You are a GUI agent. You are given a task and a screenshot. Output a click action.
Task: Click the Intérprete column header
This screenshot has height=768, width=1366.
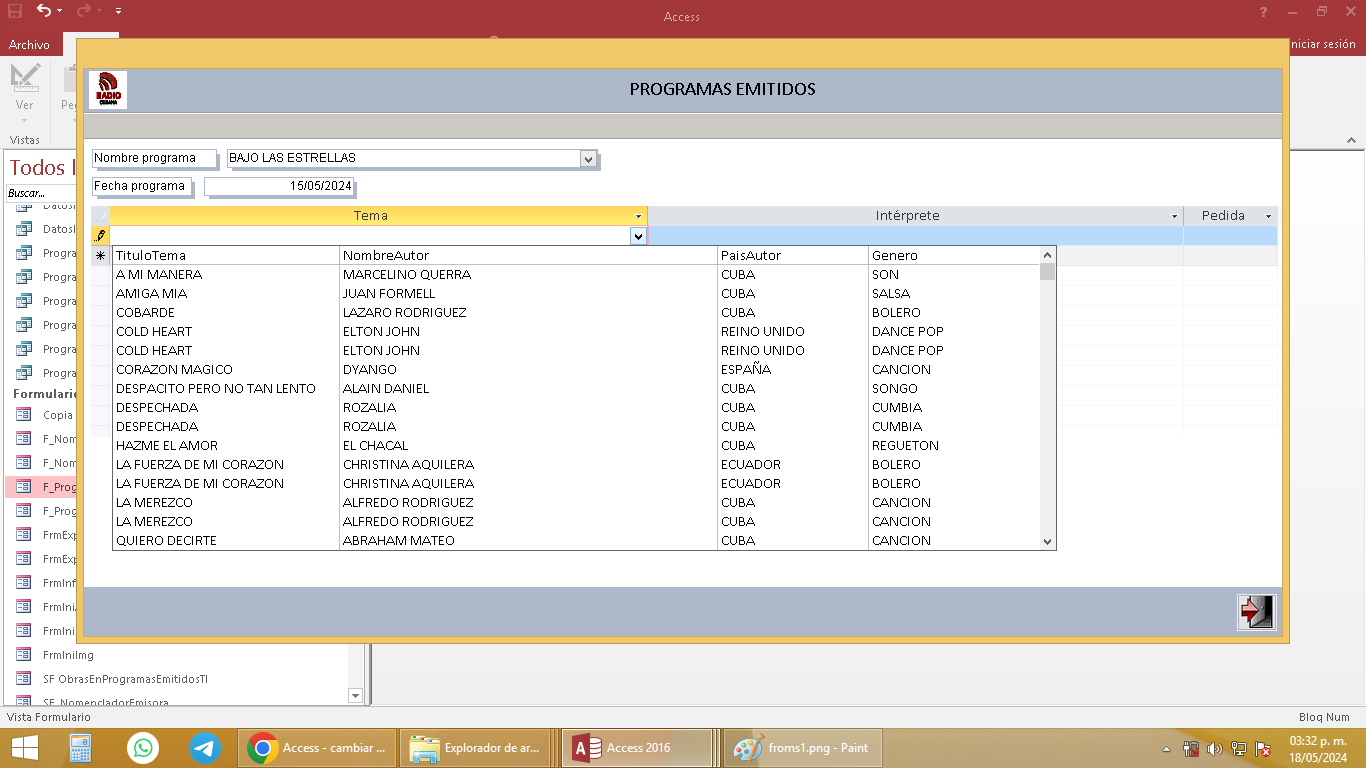(x=907, y=216)
